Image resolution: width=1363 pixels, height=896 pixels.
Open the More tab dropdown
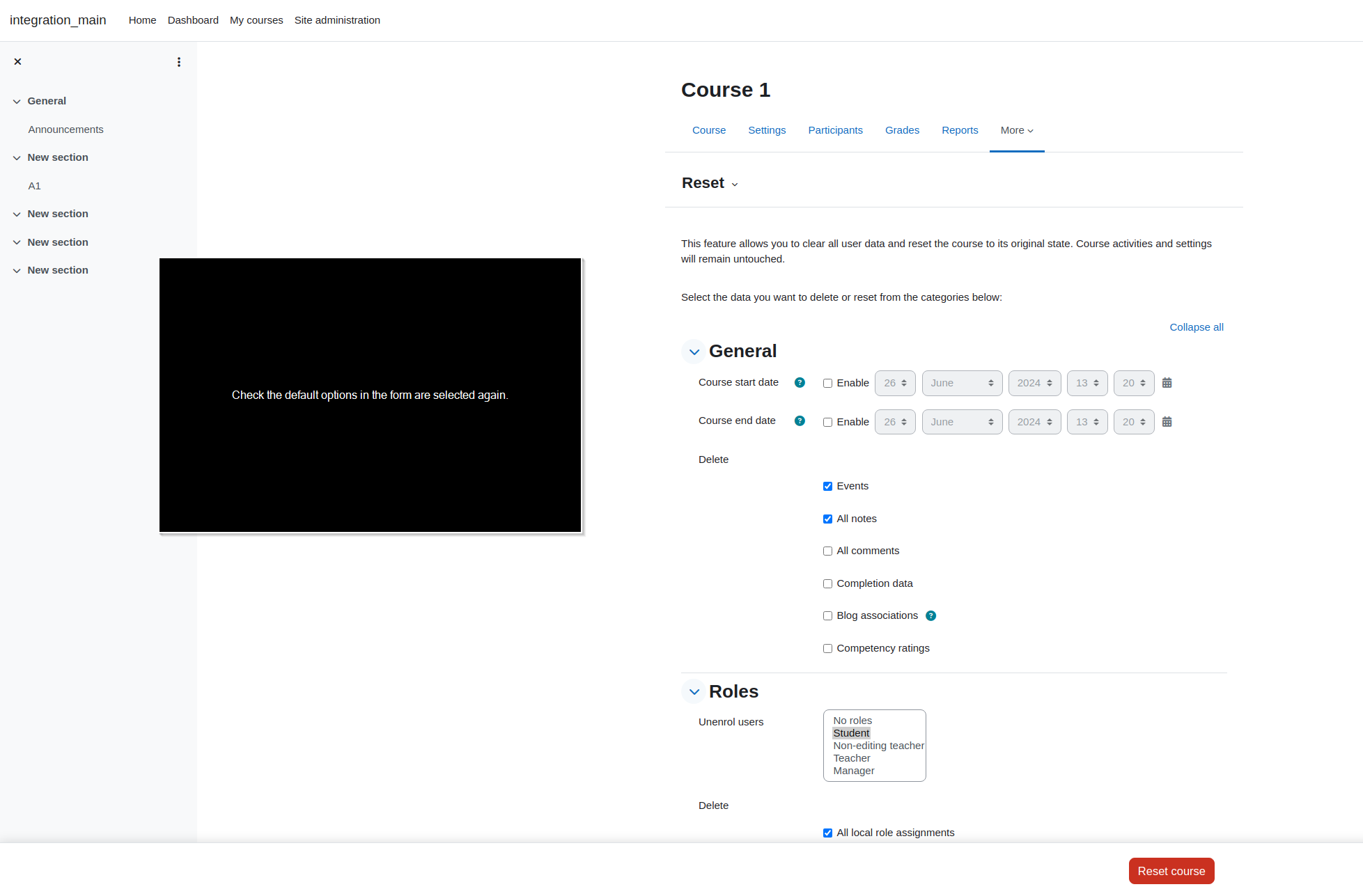tap(1017, 130)
